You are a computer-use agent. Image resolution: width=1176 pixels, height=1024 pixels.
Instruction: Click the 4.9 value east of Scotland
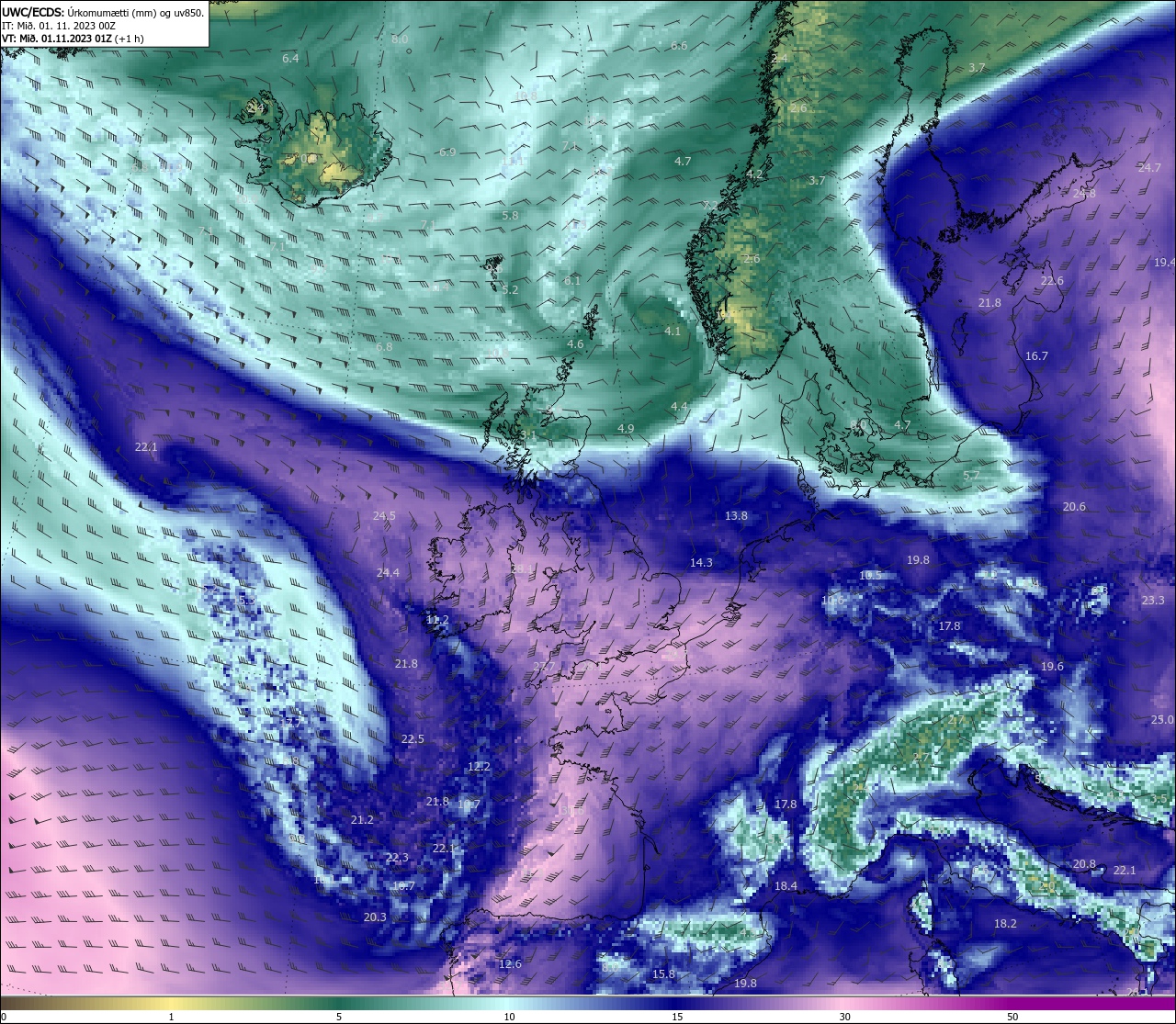tap(626, 428)
